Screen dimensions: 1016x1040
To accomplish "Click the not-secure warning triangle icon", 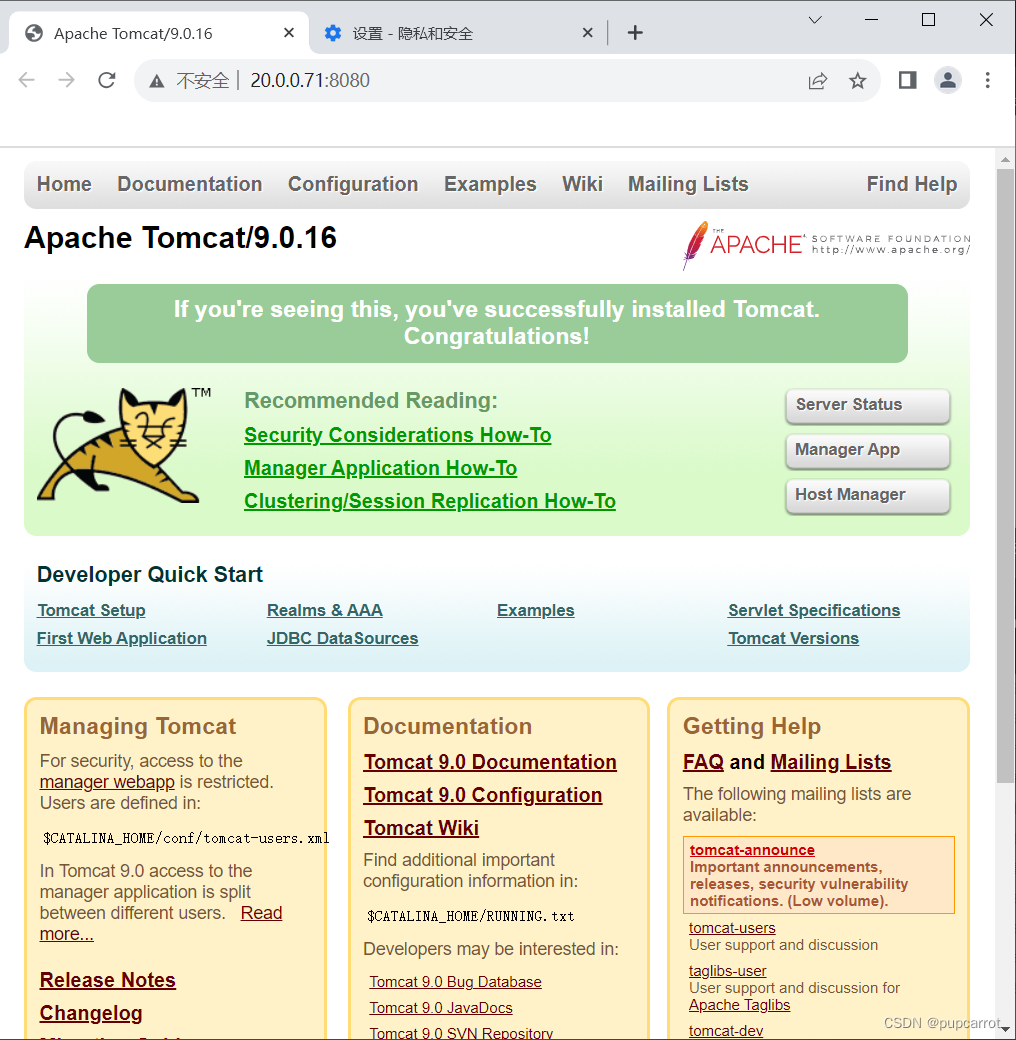I will tap(157, 82).
